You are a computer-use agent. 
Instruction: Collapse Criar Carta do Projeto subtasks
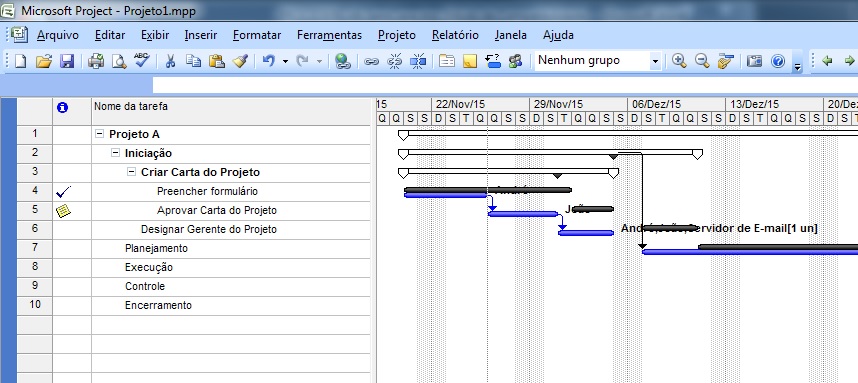131,172
